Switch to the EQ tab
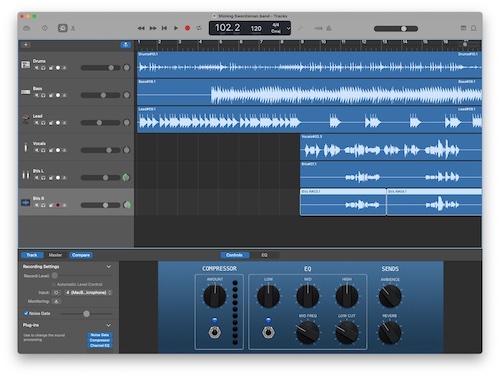Screen dimensions: 500x377 pos(264,255)
